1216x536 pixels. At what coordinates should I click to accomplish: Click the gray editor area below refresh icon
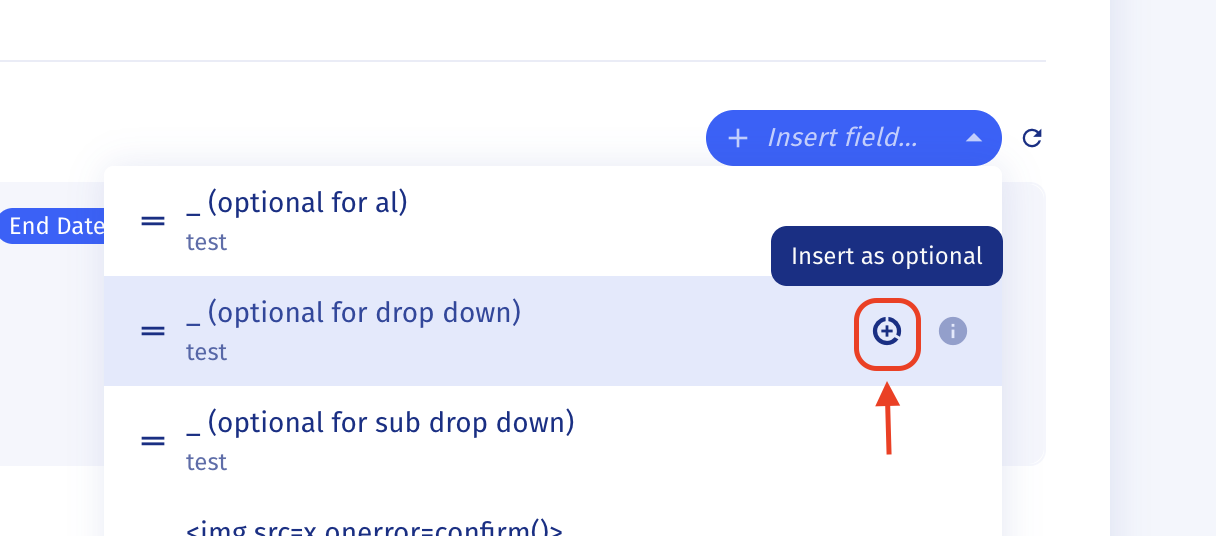point(1023,320)
